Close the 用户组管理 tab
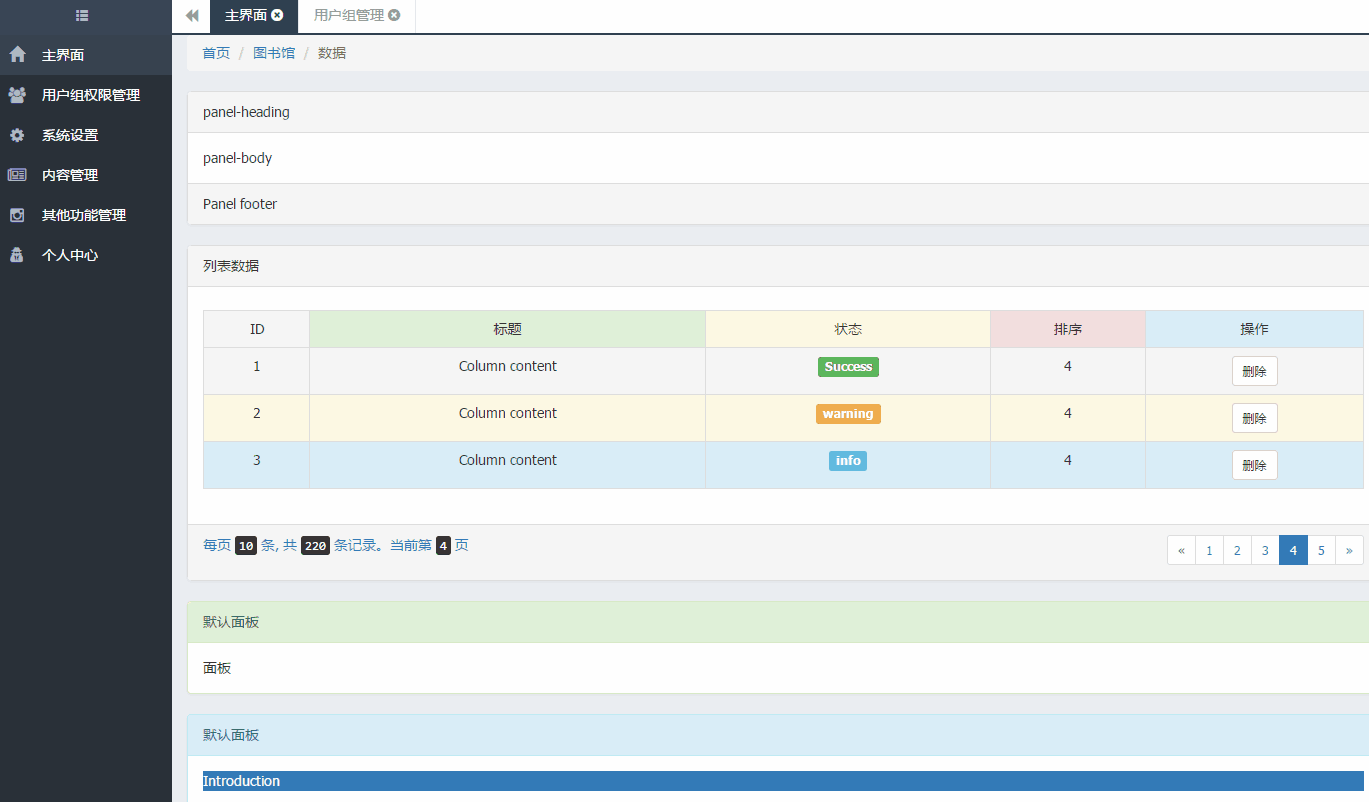Image resolution: width=1369 pixels, height=802 pixels. (394, 15)
